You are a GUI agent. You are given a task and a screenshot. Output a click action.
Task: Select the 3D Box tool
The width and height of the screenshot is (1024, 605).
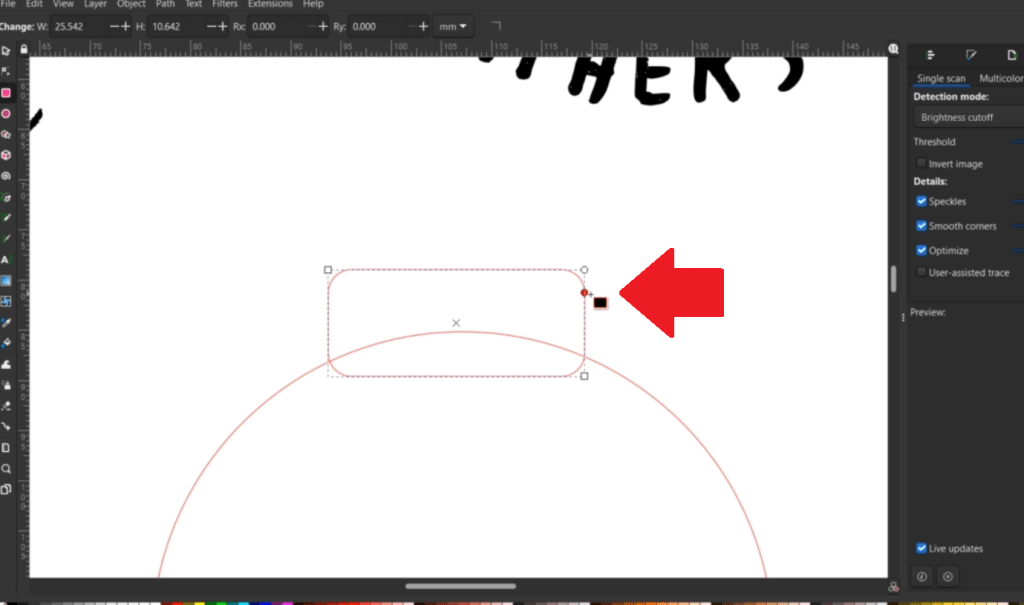pos(6,155)
